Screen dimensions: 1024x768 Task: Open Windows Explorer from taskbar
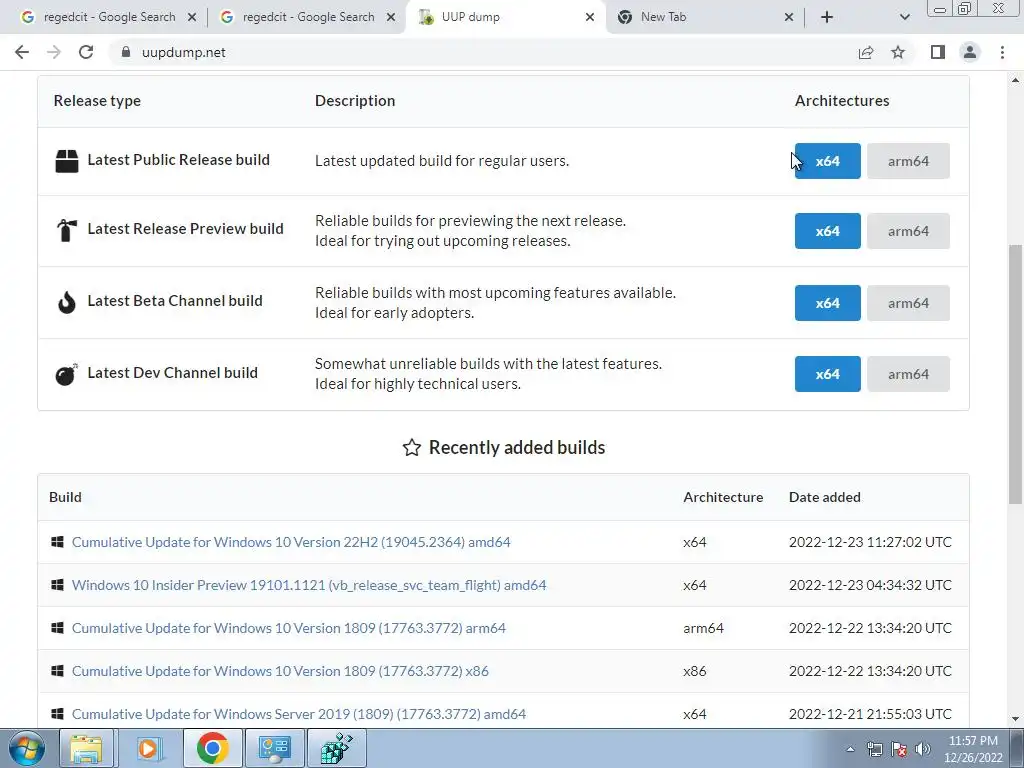point(86,748)
